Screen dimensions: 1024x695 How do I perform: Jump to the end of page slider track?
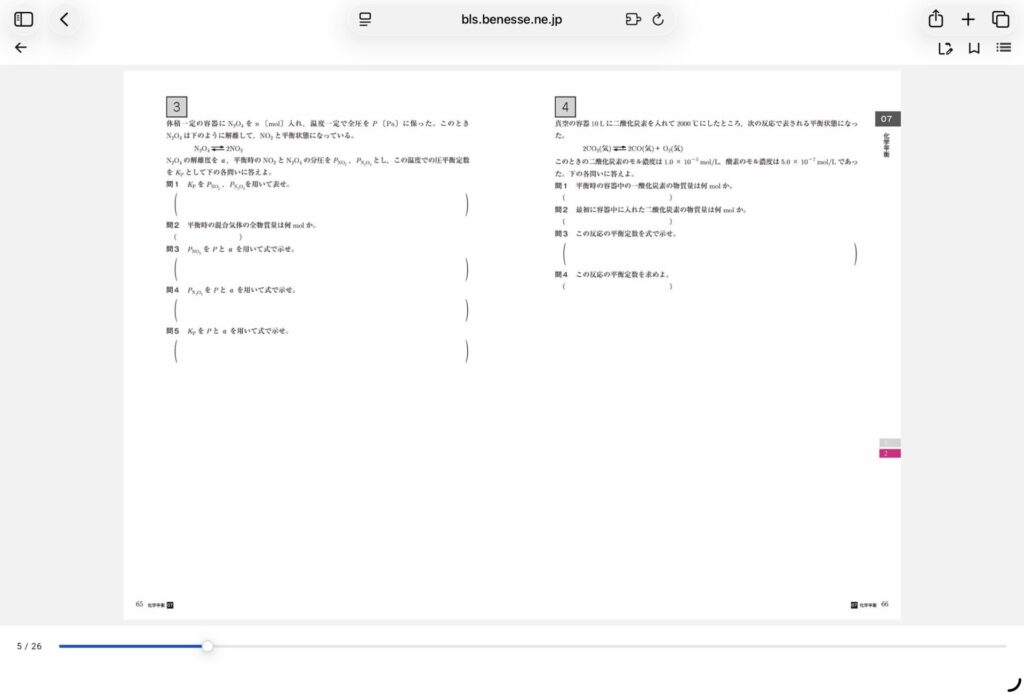[x=1004, y=646]
